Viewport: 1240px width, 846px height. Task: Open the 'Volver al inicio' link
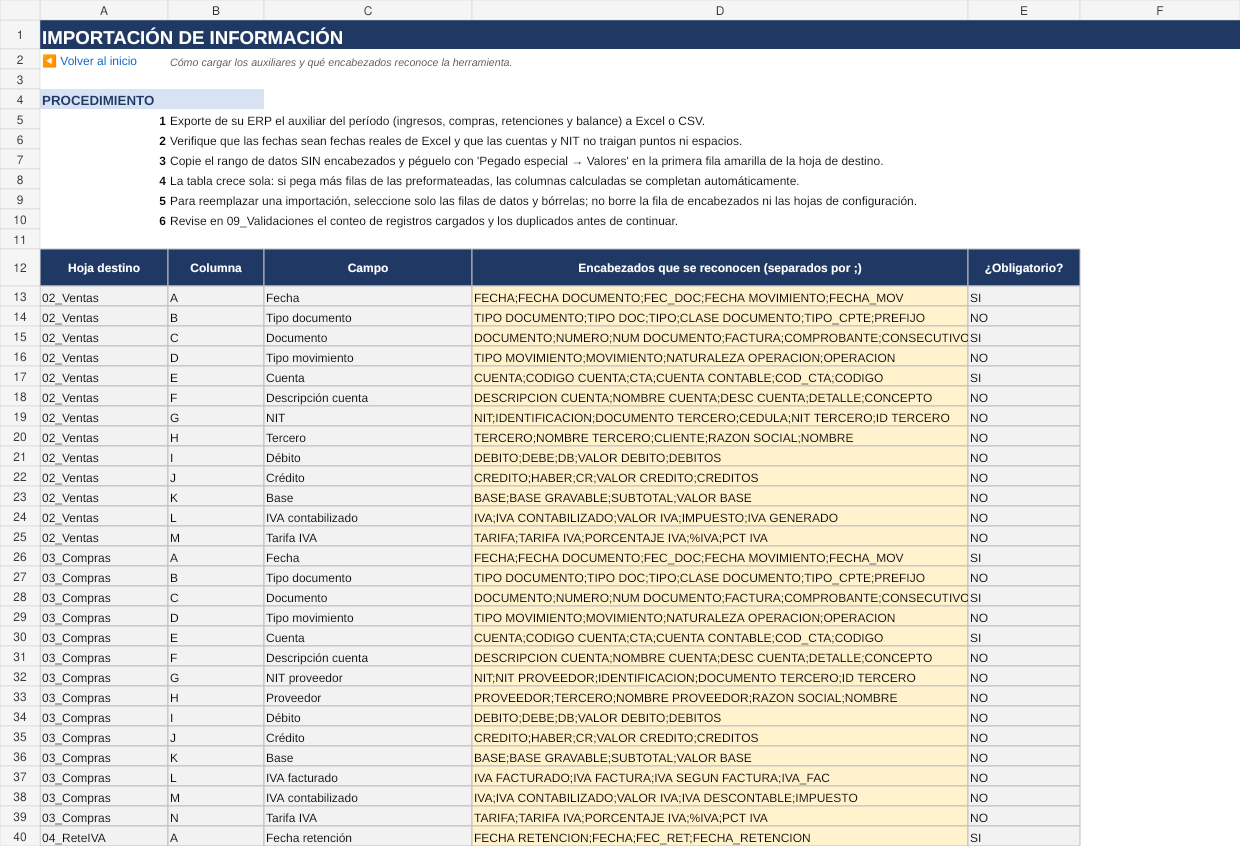98,61
